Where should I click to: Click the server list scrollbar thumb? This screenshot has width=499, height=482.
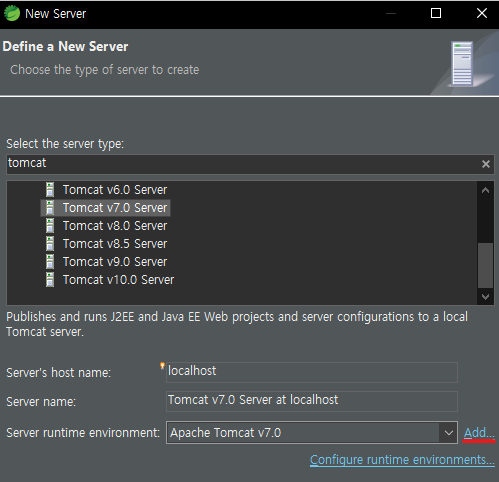(x=485, y=265)
